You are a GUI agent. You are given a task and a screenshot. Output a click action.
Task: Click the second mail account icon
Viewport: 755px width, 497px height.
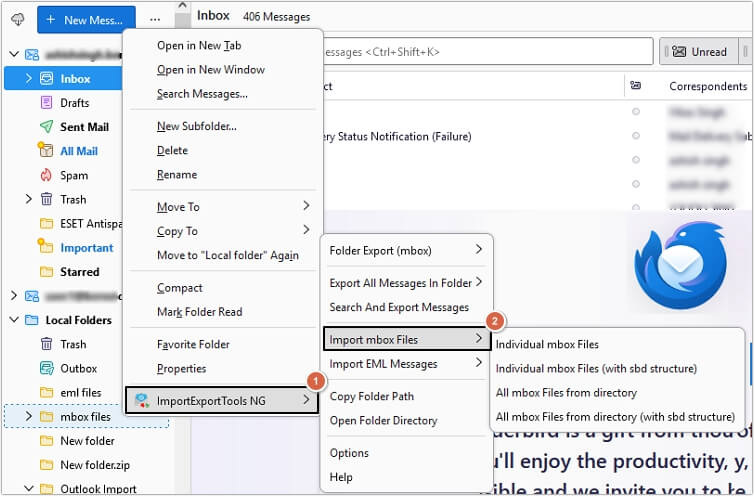coord(32,296)
